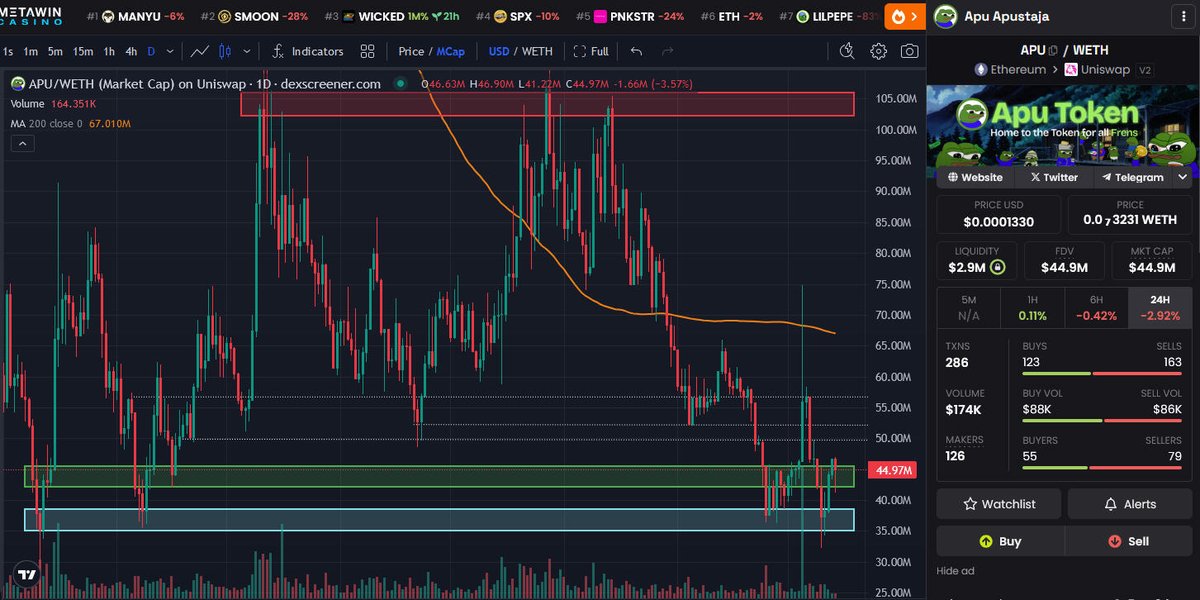Screen dimensions: 1200x600
Task: Click the TradingView logo on chart
Action: tap(27, 575)
